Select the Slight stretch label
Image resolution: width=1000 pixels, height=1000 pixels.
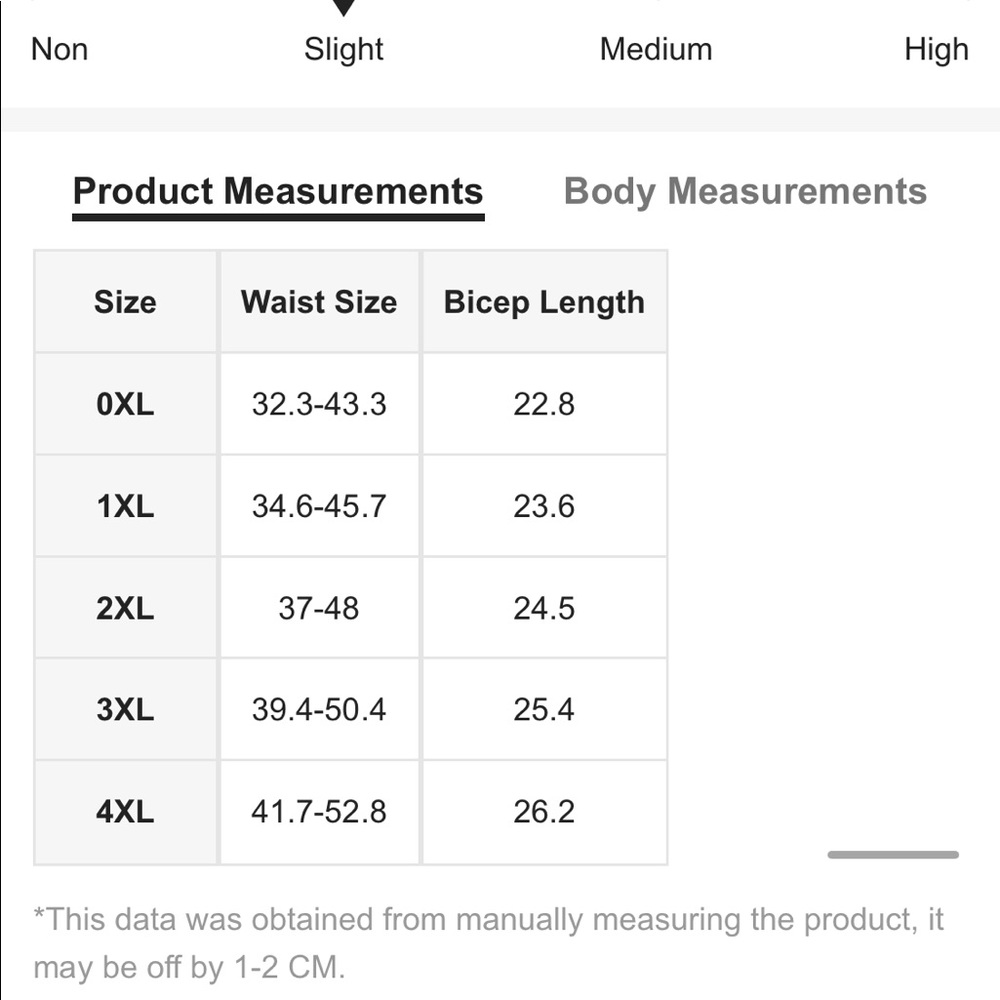[x=344, y=49]
